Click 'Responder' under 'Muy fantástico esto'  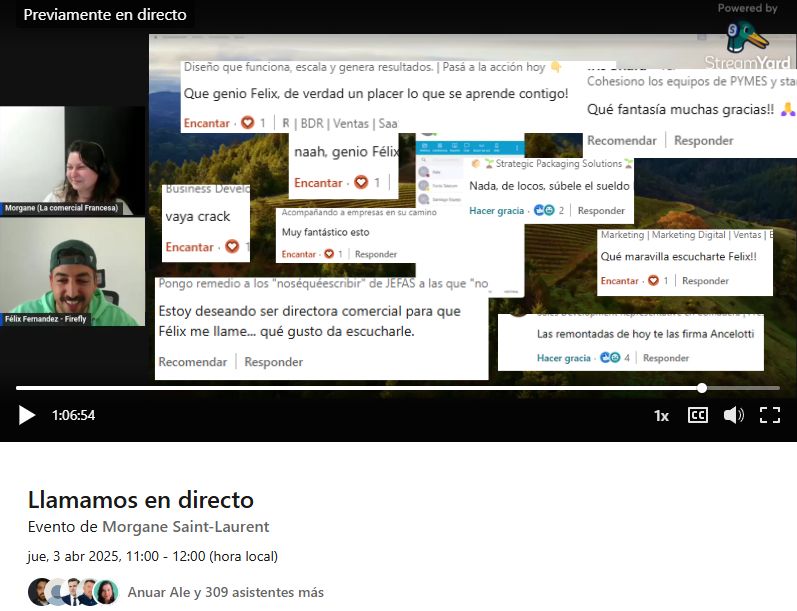click(x=376, y=254)
